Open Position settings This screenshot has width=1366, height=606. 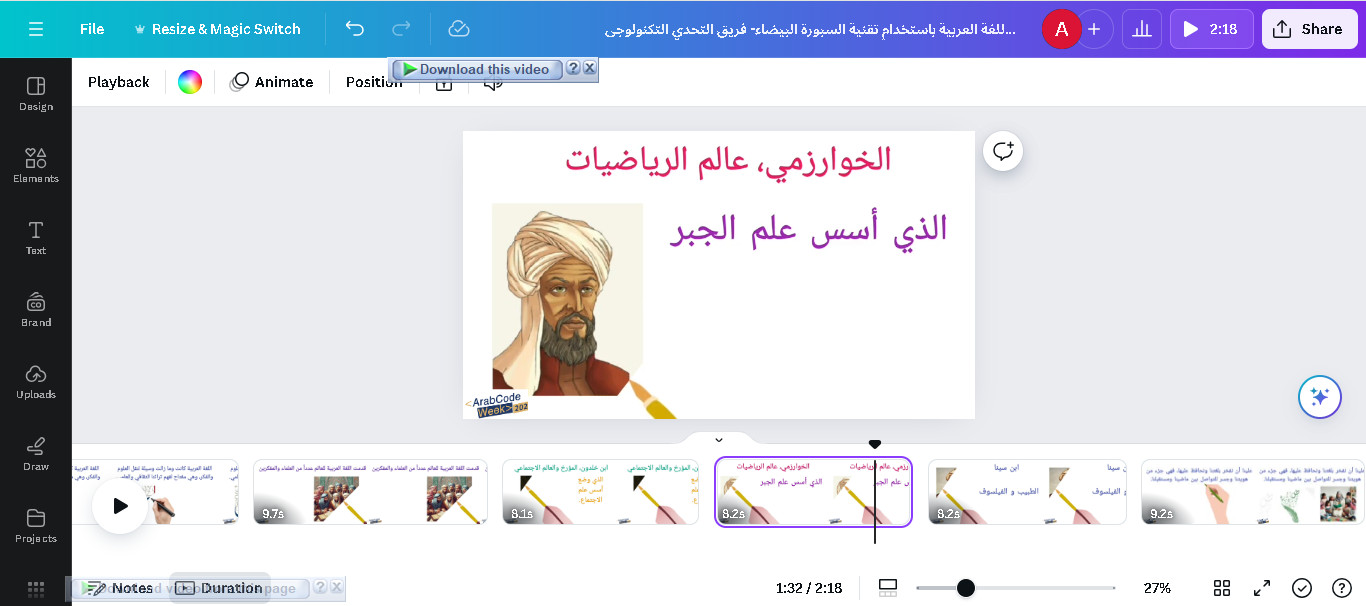[x=374, y=82]
